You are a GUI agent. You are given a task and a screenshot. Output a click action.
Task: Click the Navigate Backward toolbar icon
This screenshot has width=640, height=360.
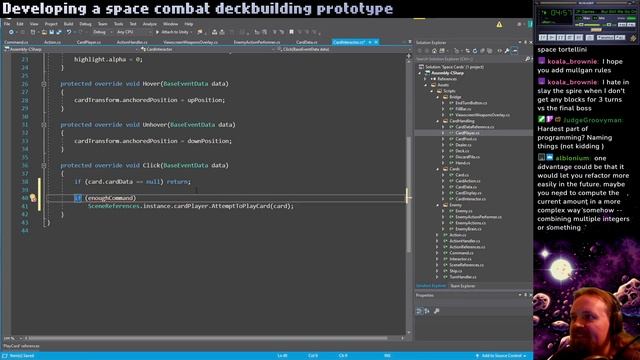[x=11, y=32]
